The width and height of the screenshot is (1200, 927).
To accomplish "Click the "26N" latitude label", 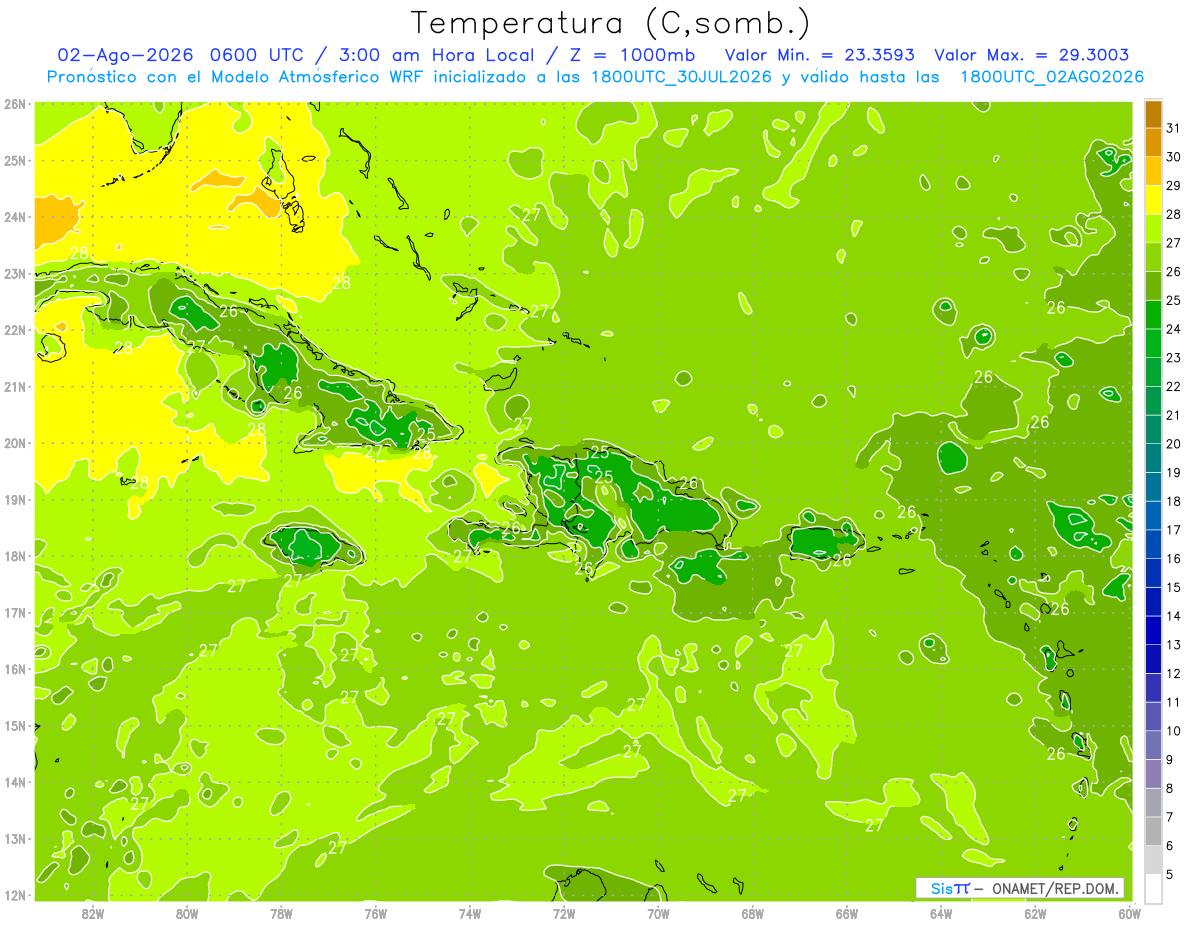I will pos(15,104).
